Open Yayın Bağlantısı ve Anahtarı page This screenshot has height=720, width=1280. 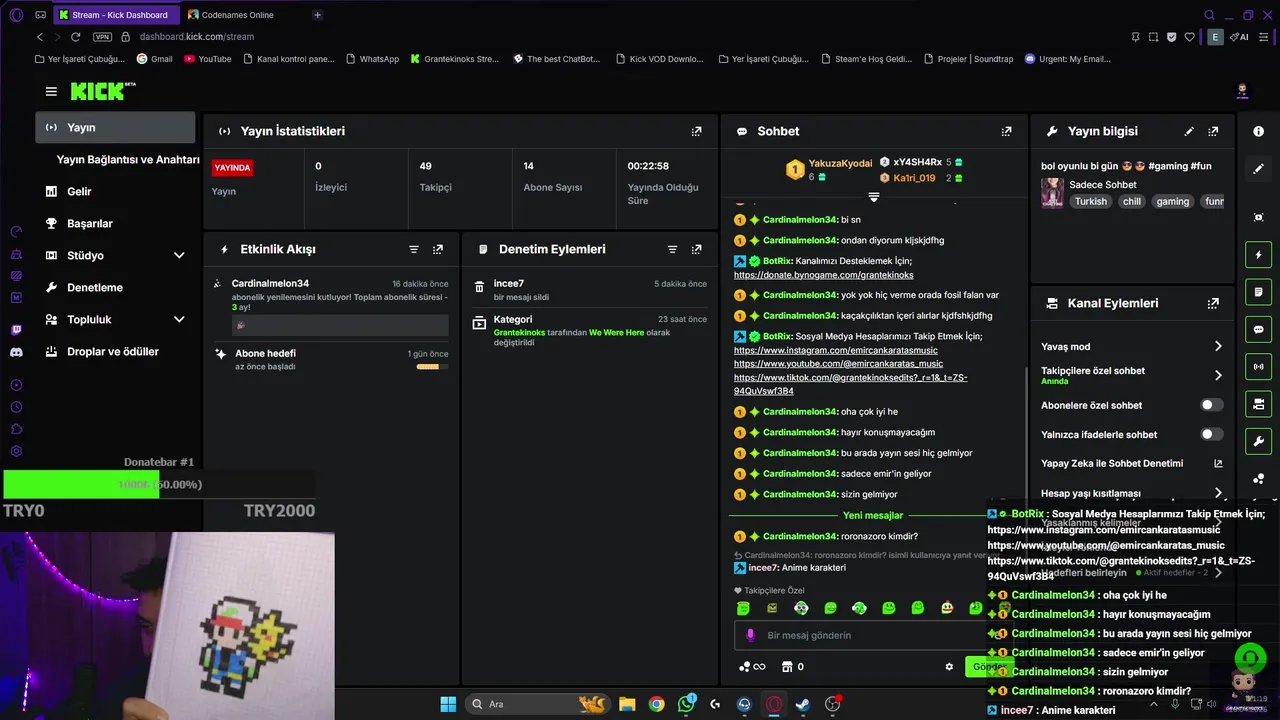[128, 159]
